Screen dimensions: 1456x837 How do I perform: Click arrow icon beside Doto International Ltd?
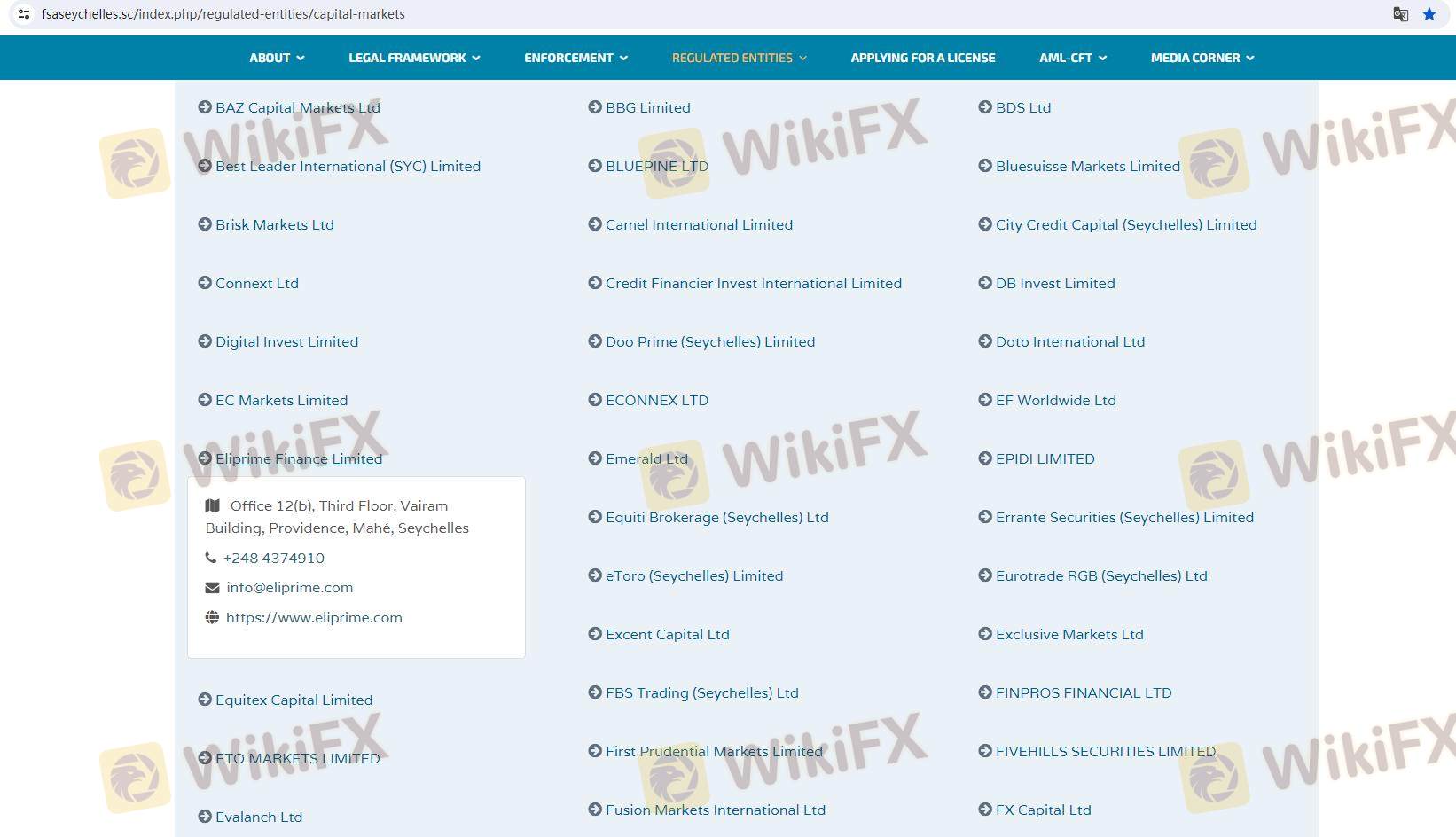pos(985,341)
